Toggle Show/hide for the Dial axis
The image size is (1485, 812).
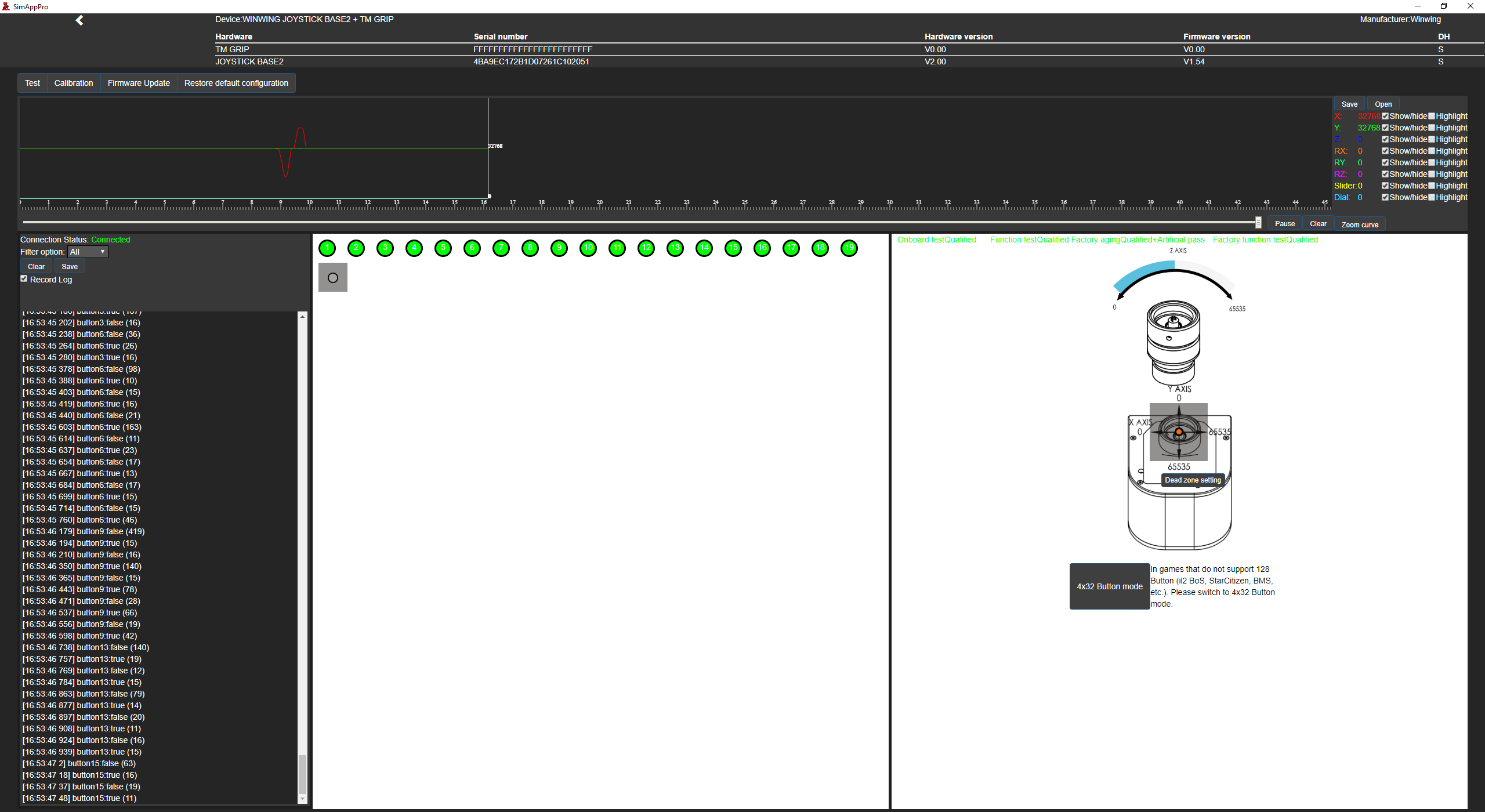point(1385,197)
